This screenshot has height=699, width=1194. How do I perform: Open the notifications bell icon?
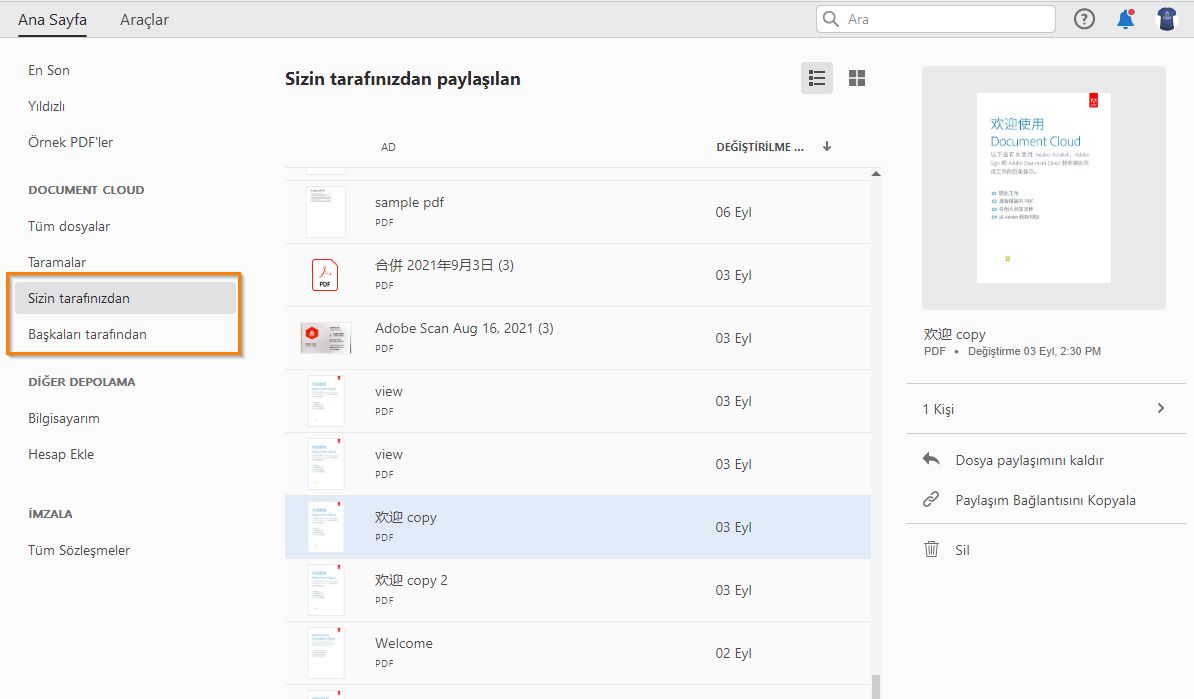point(1124,18)
